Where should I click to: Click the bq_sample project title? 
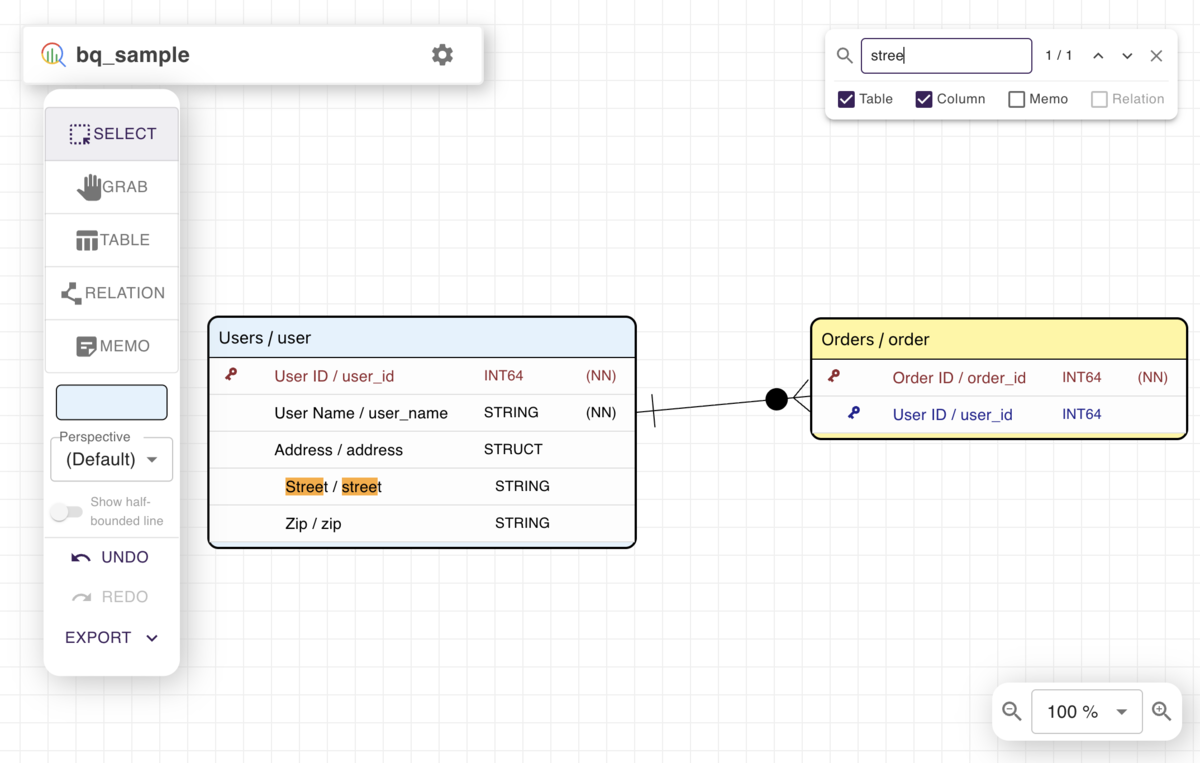pyautogui.click(x=133, y=55)
